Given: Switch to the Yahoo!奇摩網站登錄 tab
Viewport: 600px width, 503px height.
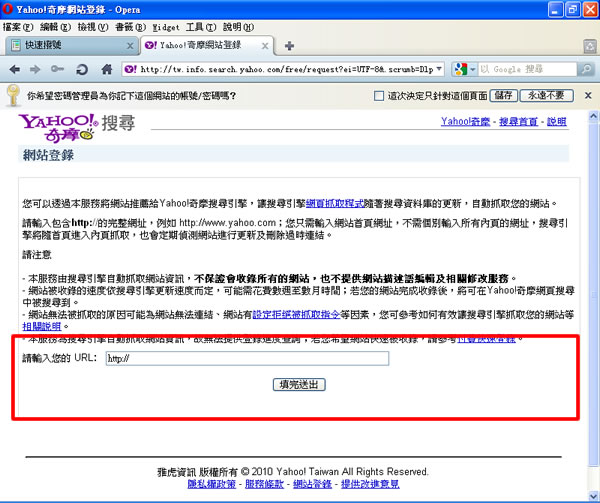Looking at the screenshot, I should click(x=207, y=46).
